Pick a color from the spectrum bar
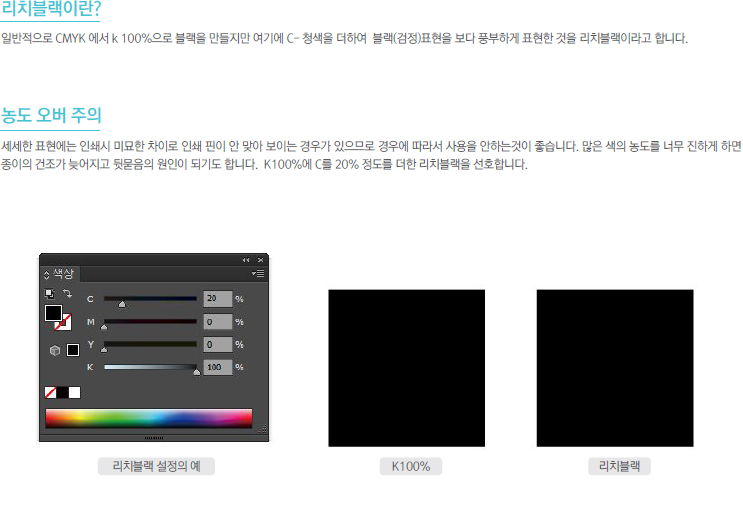Screen dimensions: 743x530 tap(148, 417)
